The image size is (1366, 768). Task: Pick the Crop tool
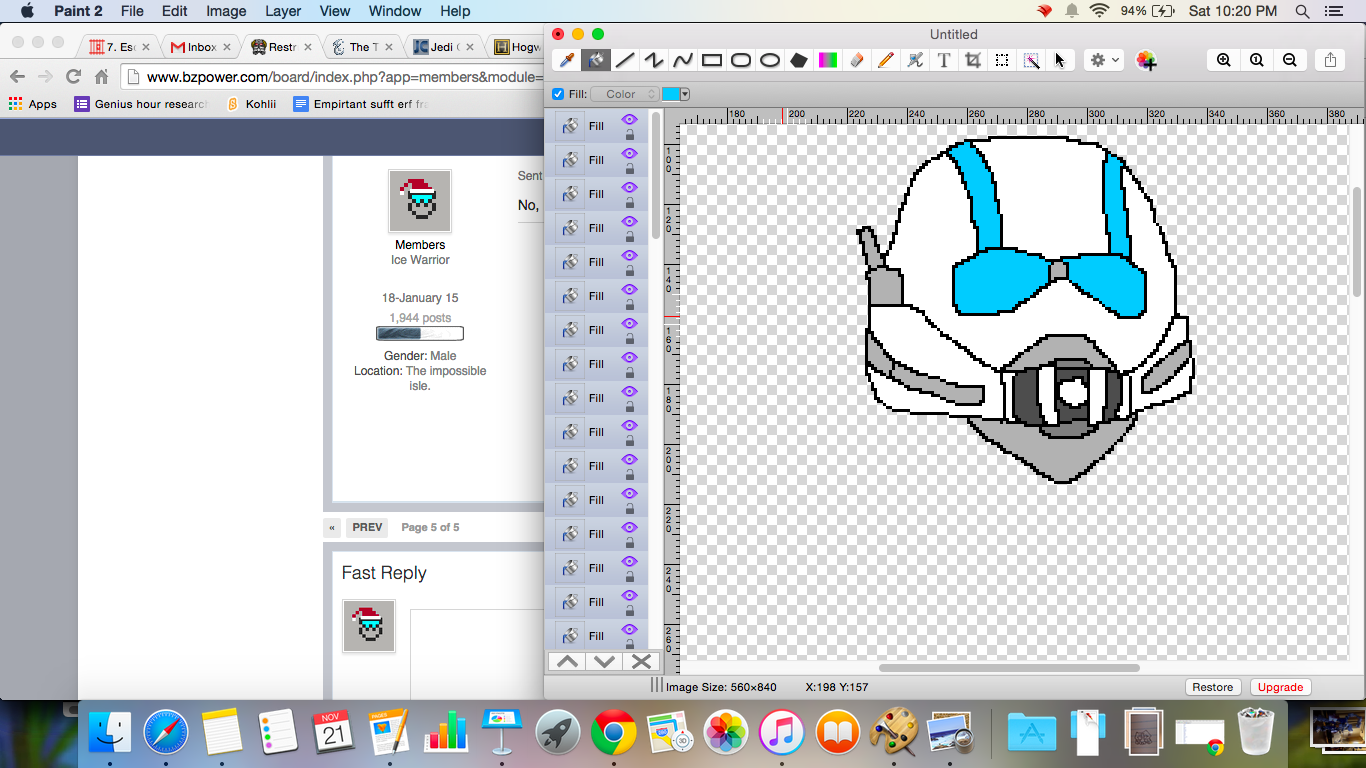(972, 60)
